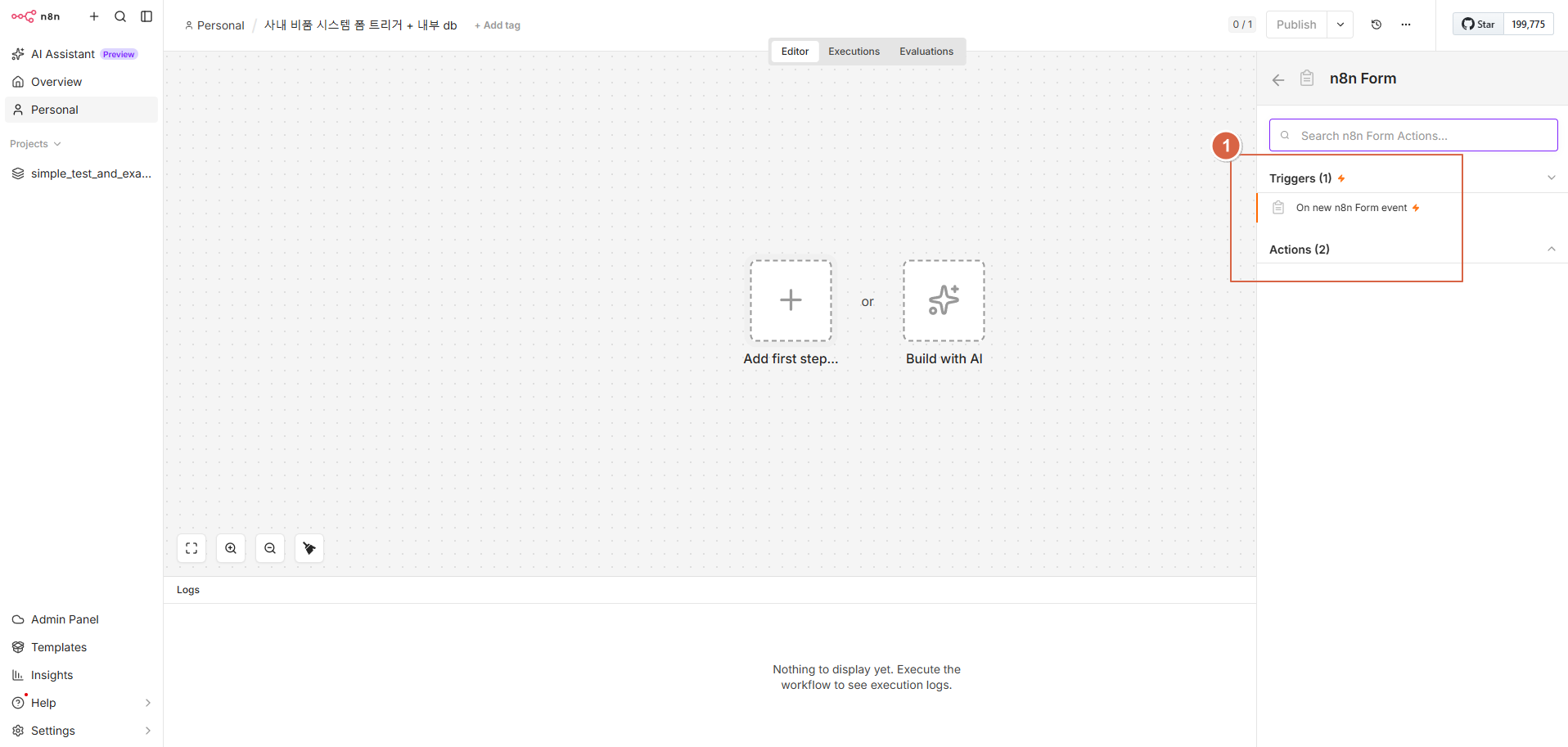This screenshot has width=1568, height=747.
Task: Go back from n8n Form panel
Action: (x=1278, y=79)
